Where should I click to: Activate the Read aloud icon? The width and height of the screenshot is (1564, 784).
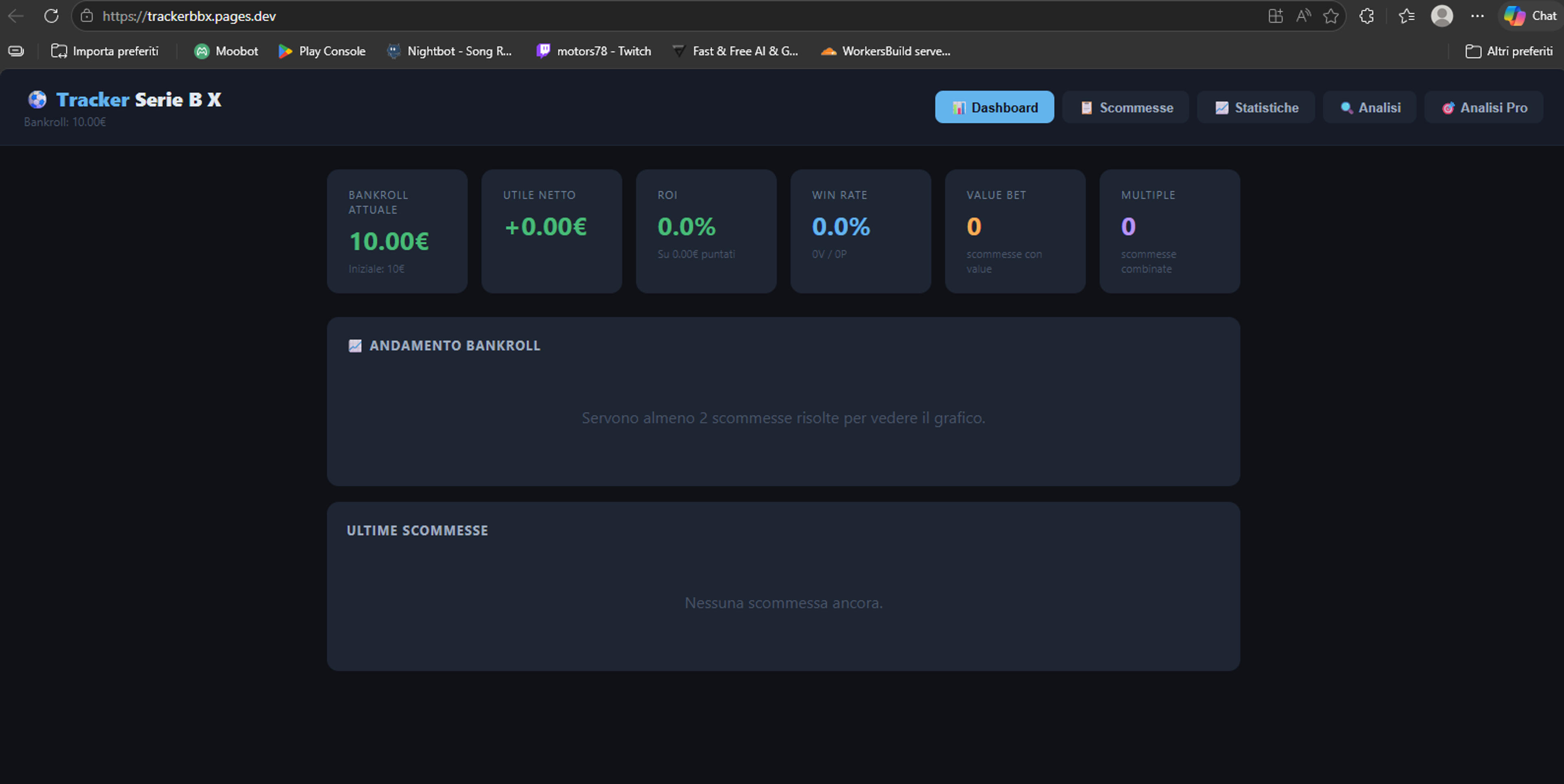coord(1303,16)
